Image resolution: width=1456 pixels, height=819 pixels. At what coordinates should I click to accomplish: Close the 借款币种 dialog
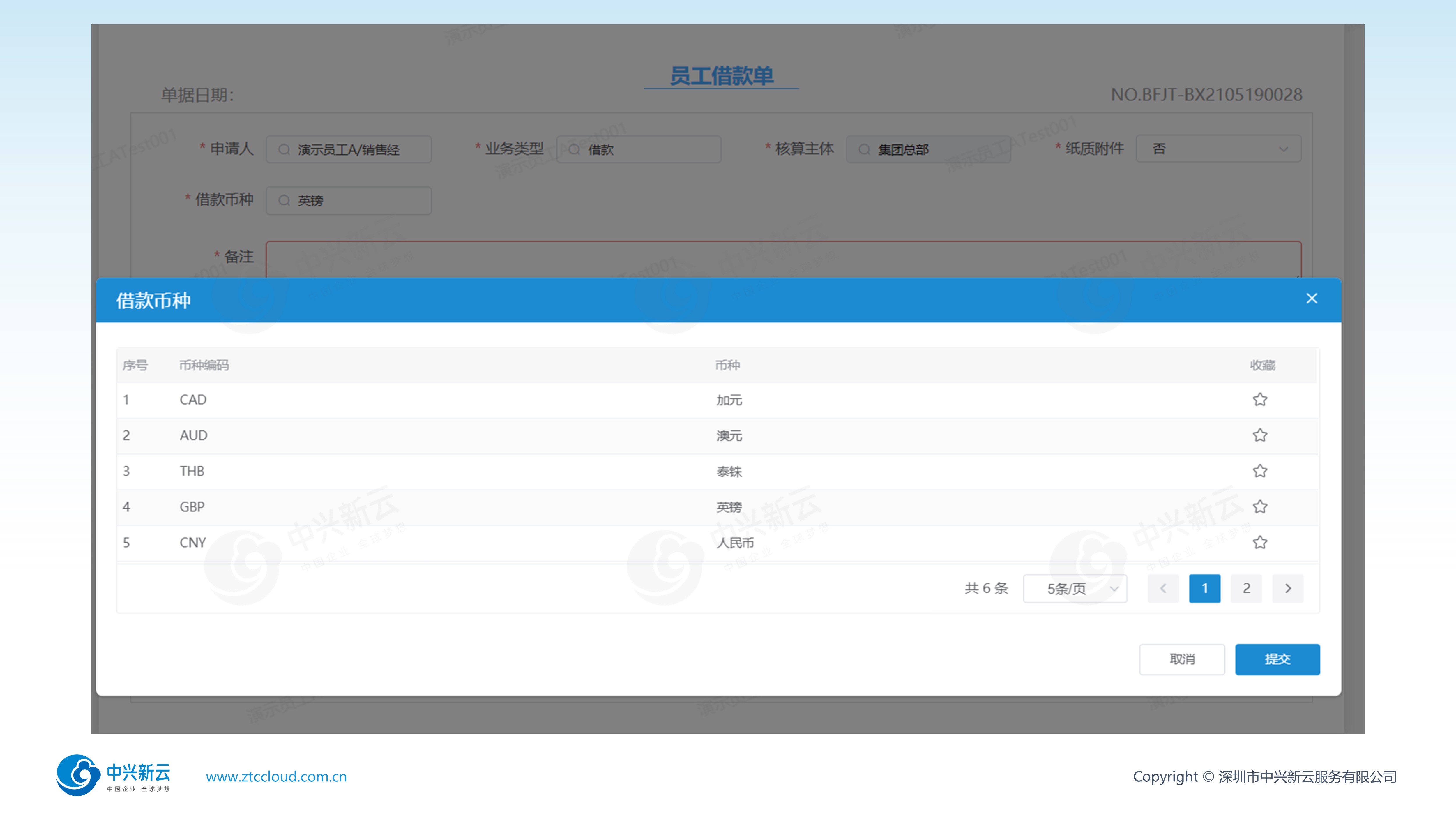pos(1311,299)
